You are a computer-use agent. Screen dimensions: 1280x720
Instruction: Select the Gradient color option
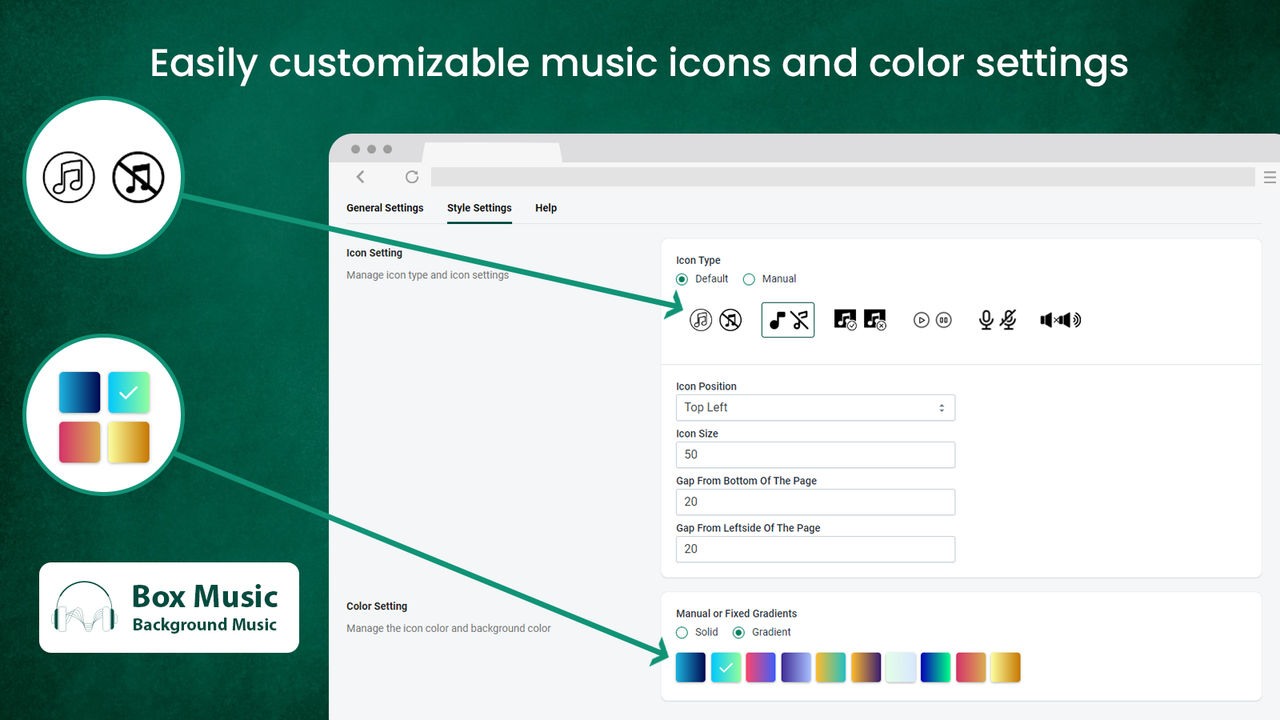tap(739, 632)
